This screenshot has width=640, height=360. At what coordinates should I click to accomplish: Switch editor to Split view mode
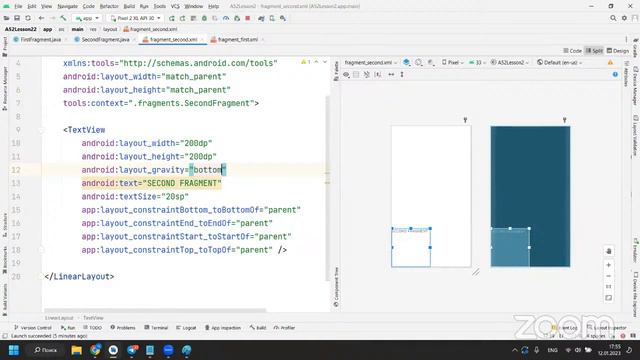pyautogui.click(x=594, y=51)
